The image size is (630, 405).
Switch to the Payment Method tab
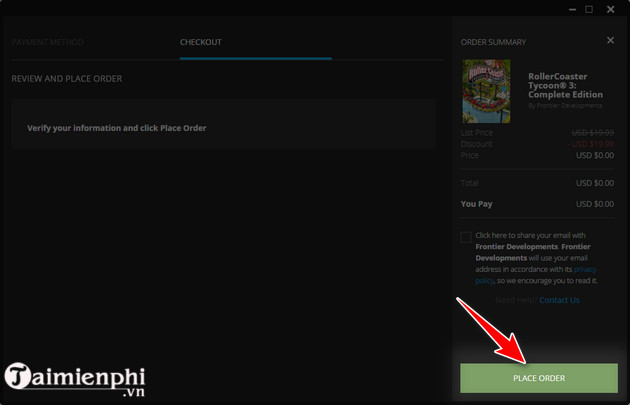click(x=47, y=42)
